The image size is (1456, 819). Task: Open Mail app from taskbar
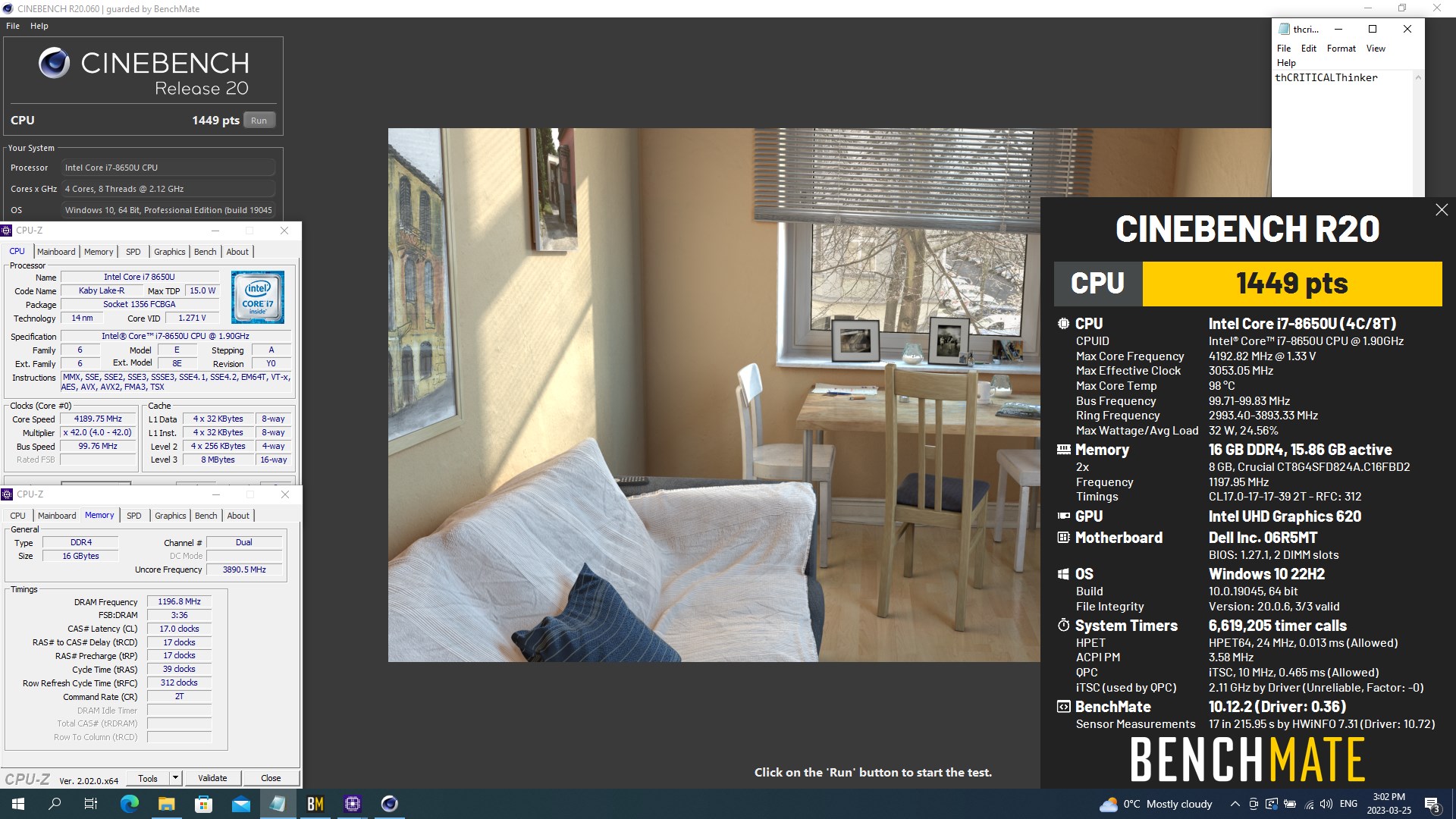[240, 804]
